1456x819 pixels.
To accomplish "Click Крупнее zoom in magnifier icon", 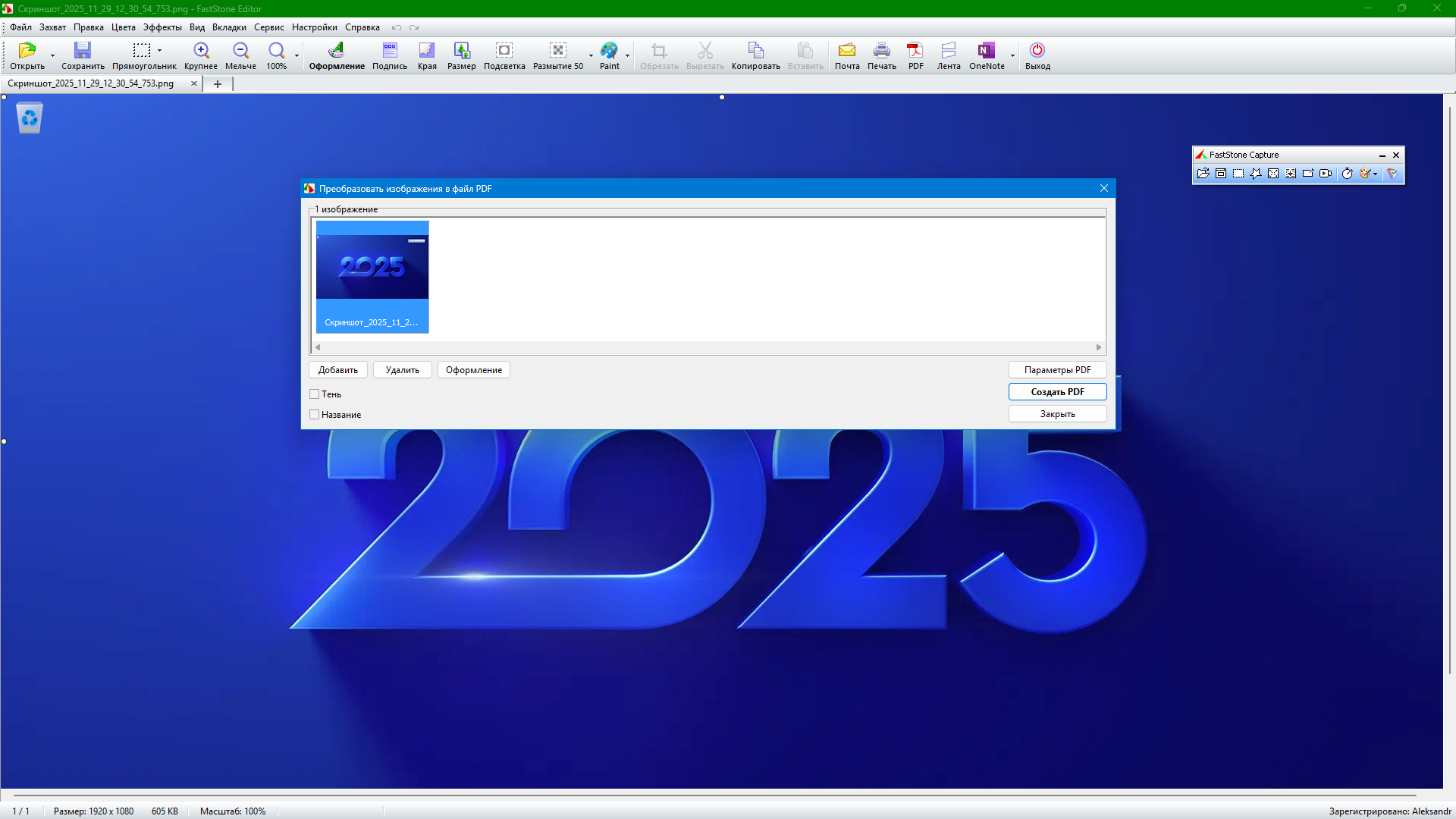I will (200, 51).
